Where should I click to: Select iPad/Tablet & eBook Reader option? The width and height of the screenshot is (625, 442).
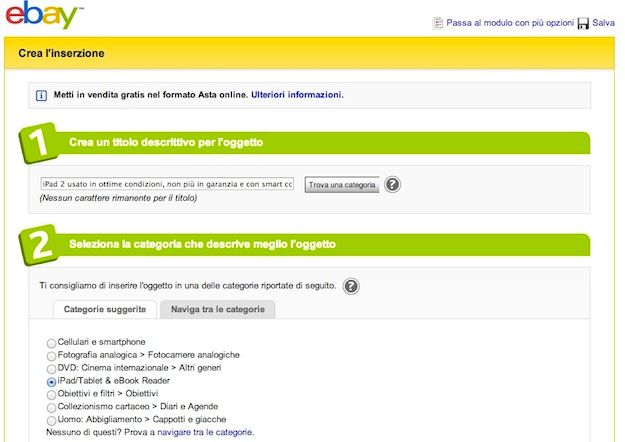pyautogui.click(x=52, y=381)
